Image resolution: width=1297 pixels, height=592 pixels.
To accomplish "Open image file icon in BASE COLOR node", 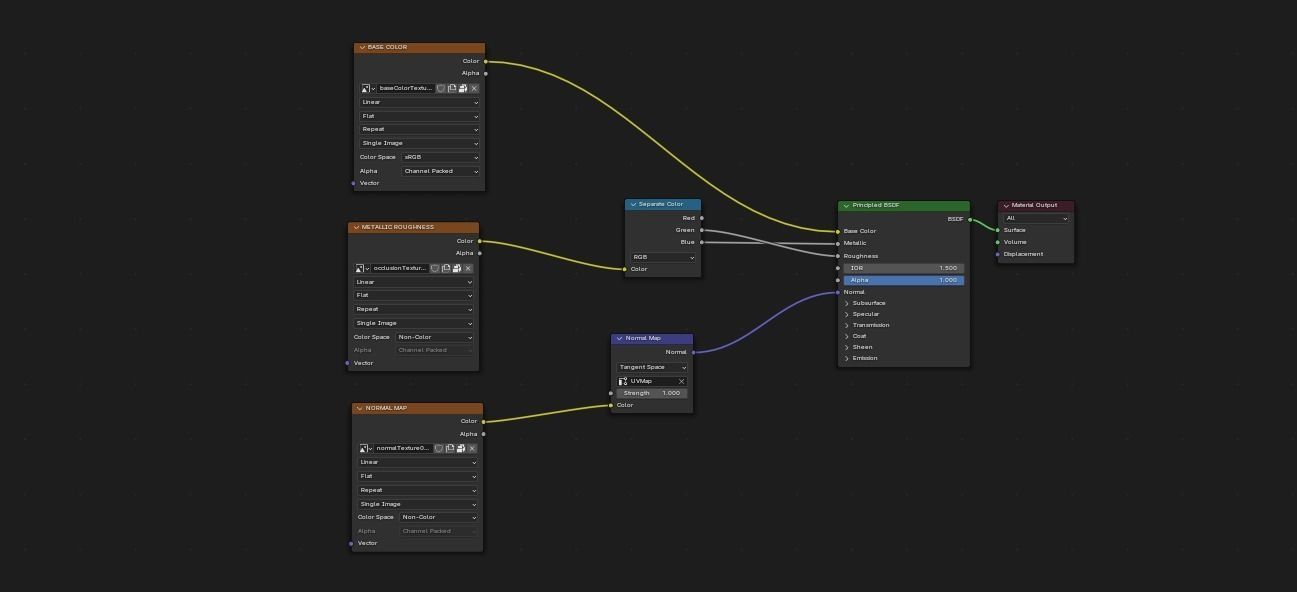I will (x=463, y=88).
